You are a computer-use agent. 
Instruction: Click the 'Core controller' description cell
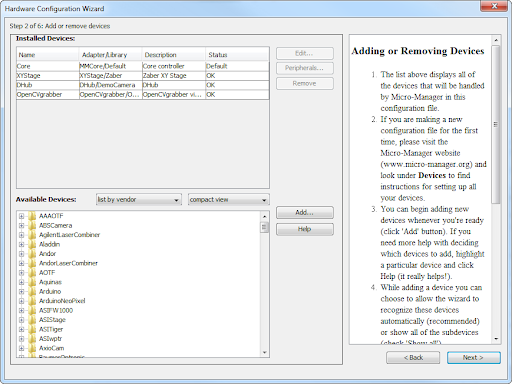pos(174,66)
